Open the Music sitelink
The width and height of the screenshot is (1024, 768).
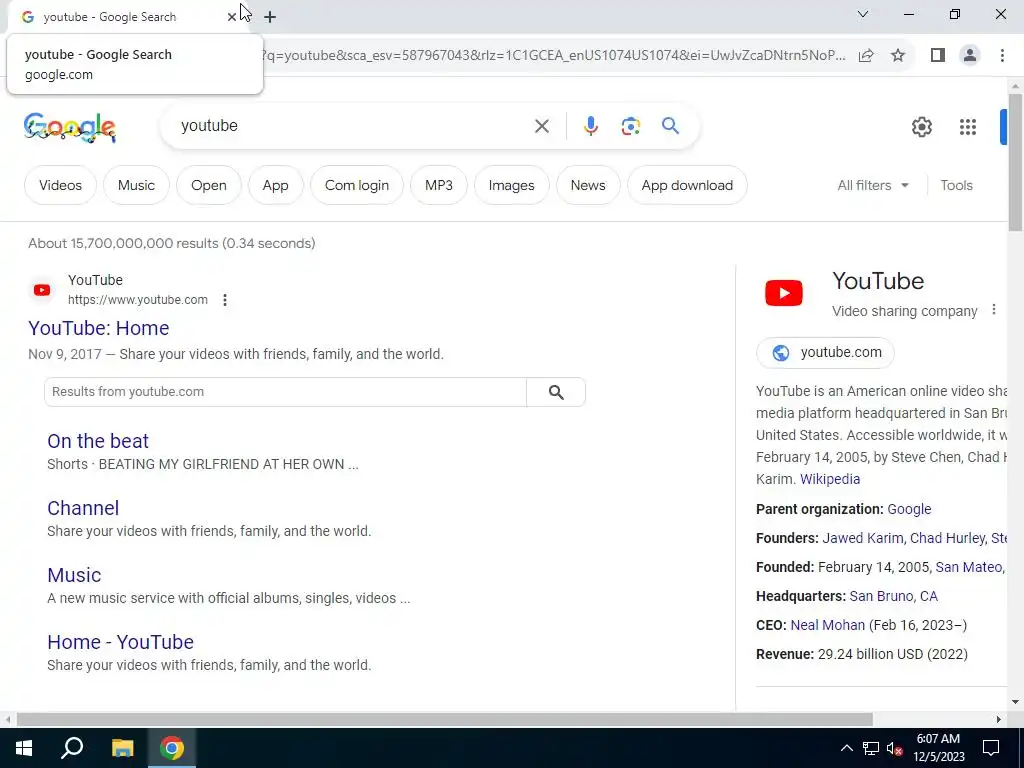pos(74,575)
